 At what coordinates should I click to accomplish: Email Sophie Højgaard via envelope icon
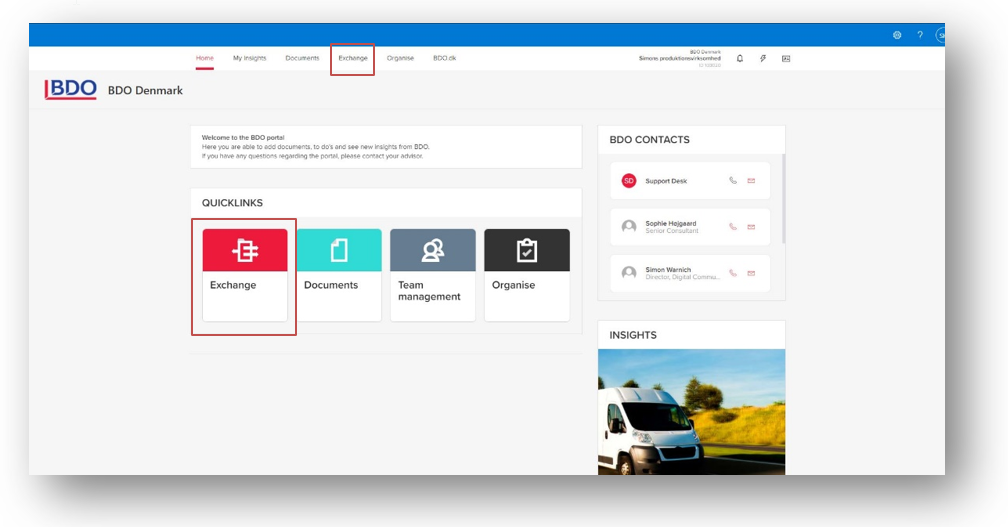[x=751, y=227]
